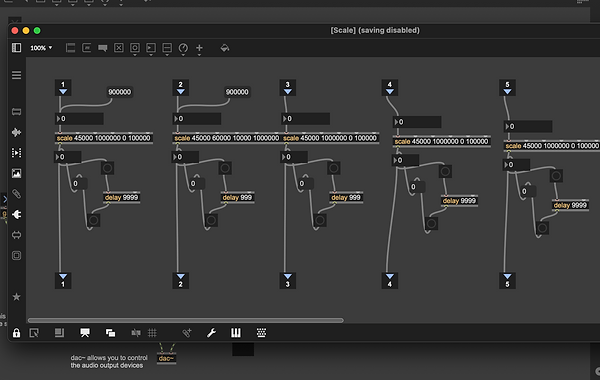600x380 pixels.
Task: Click the 900000 message box near inlet 2
Action: click(237, 92)
